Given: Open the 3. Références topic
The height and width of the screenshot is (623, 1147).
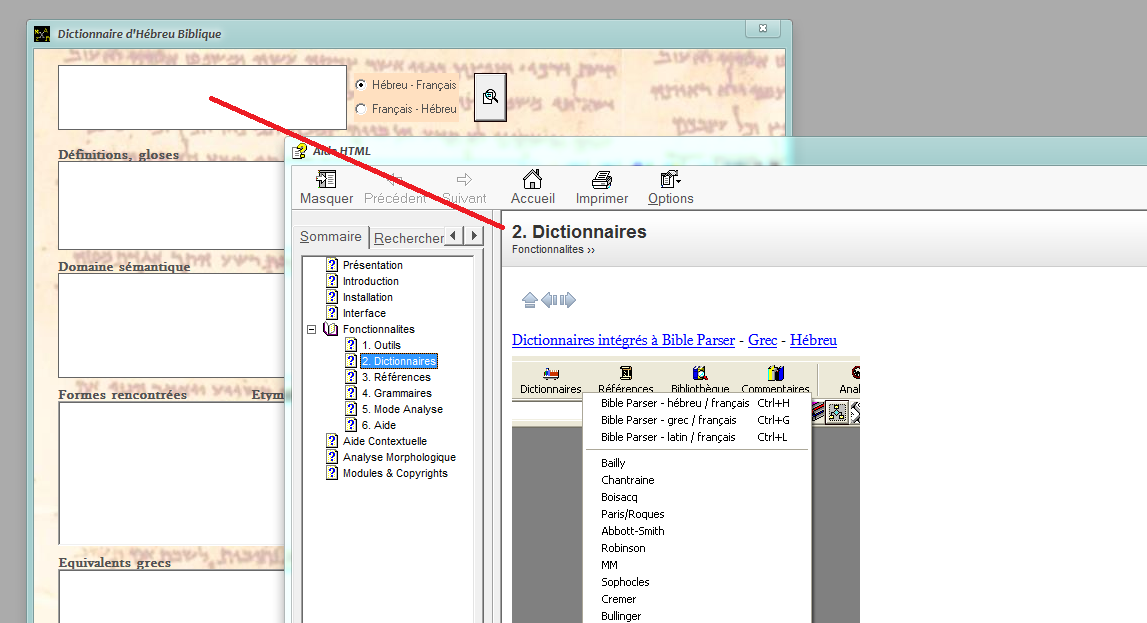Looking at the screenshot, I should pos(396,377).
